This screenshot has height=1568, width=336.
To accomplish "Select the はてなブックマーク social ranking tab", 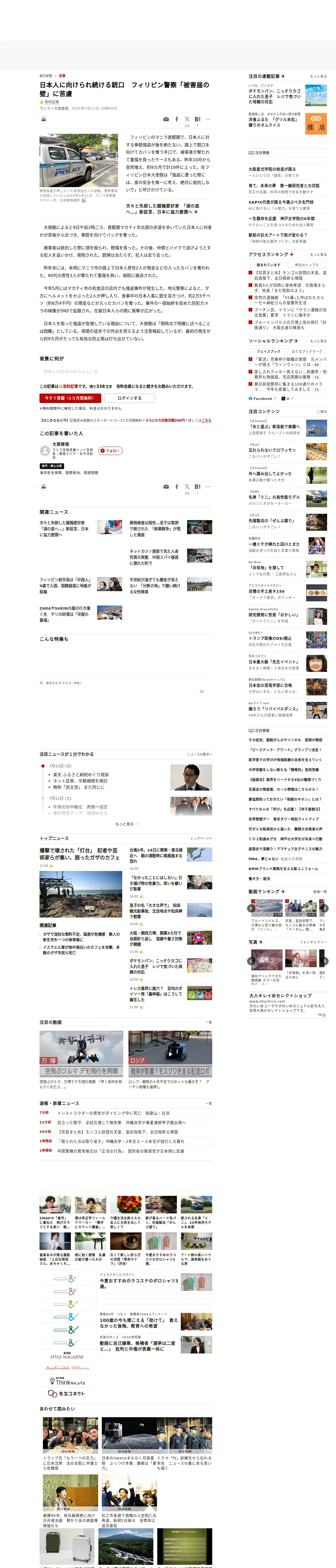I will tap(307, 351).
